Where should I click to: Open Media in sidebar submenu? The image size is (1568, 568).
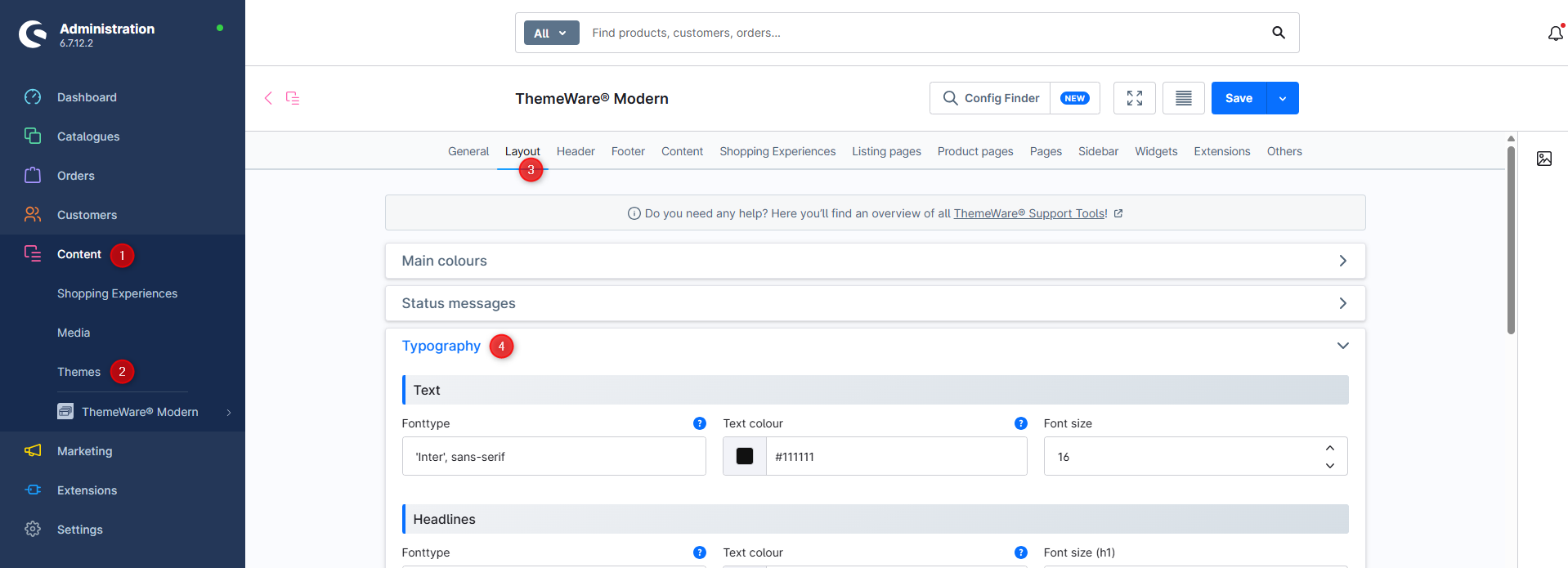click(x=74, y=333)
